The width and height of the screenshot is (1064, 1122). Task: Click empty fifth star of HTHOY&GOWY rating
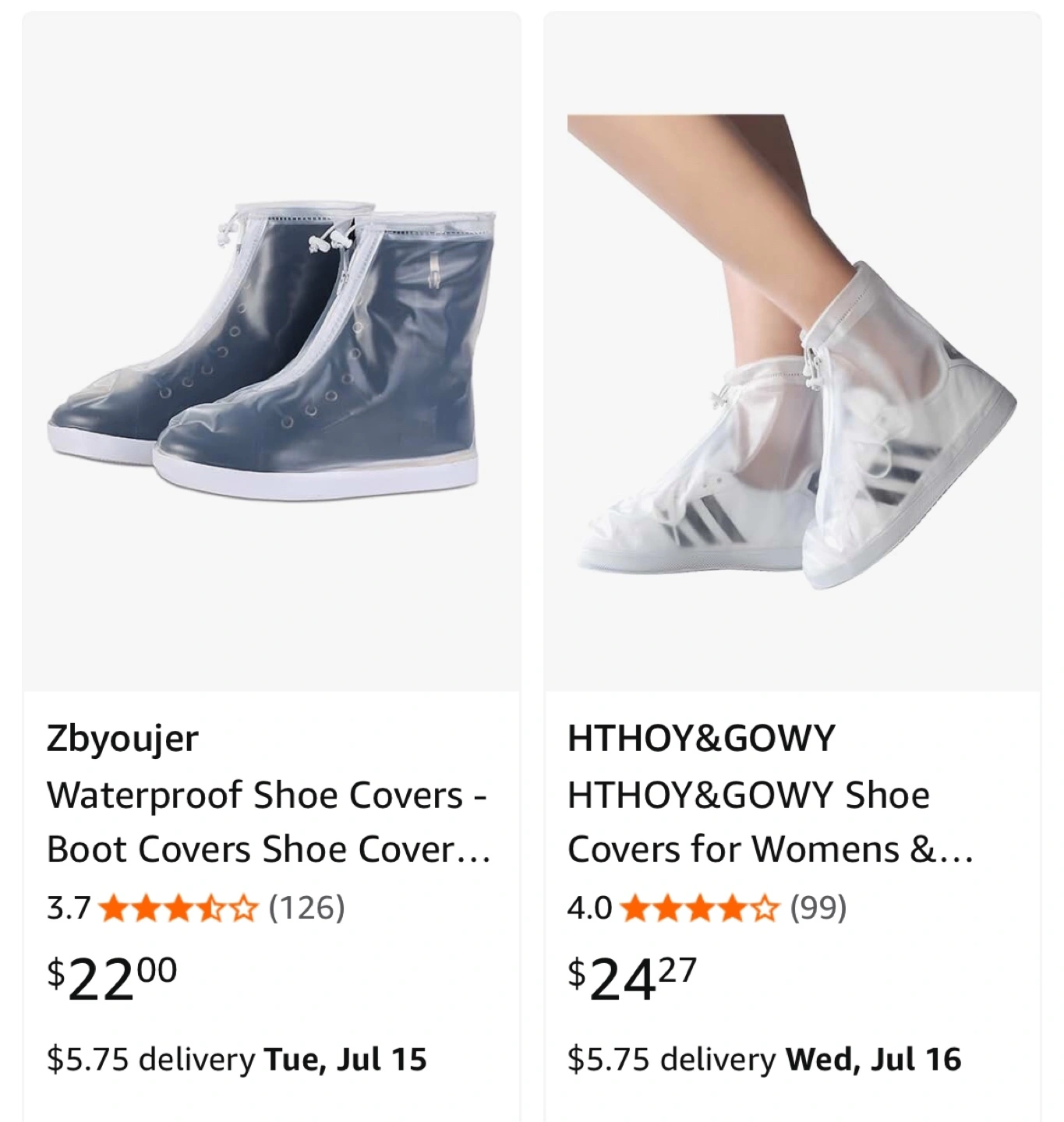click(x=764, y=909)
